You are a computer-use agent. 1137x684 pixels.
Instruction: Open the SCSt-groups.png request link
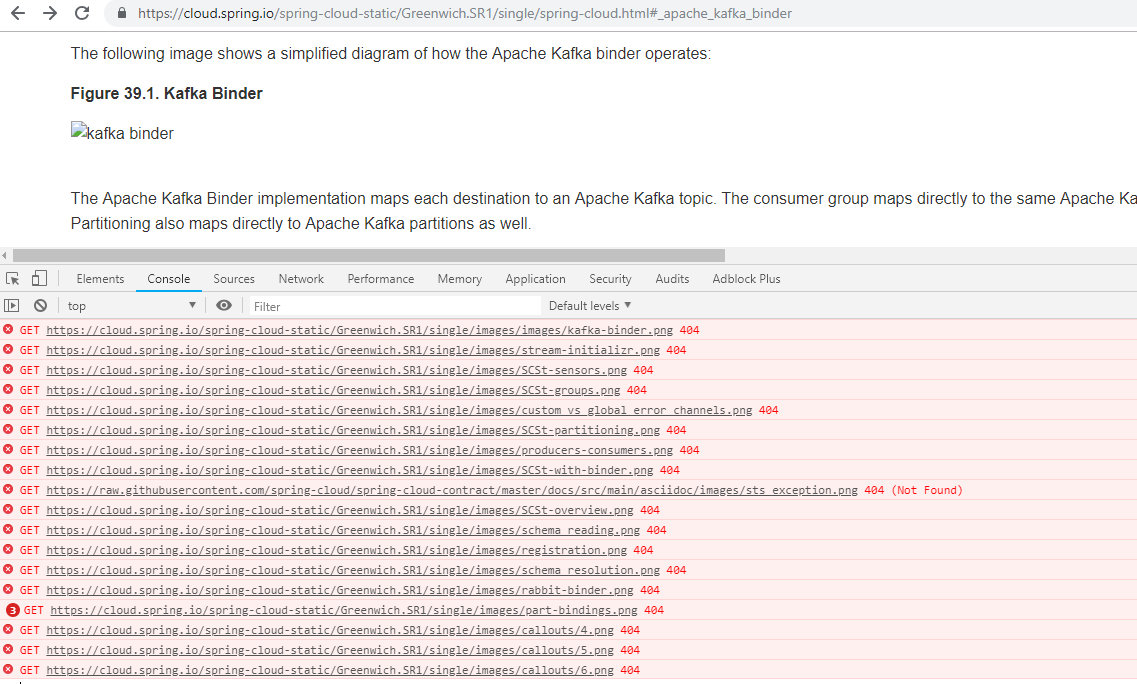tap(334, 390)
